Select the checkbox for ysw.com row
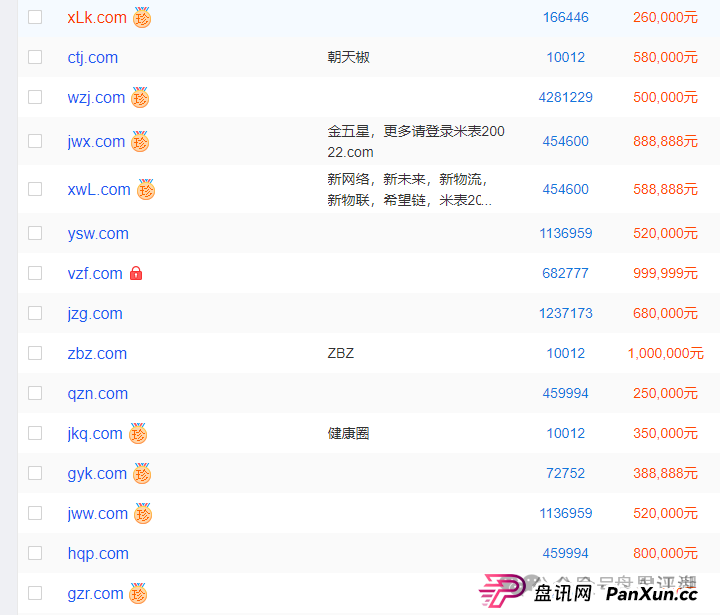The height and width of the screenshot is (615, 720). click(x=35, y=233)
